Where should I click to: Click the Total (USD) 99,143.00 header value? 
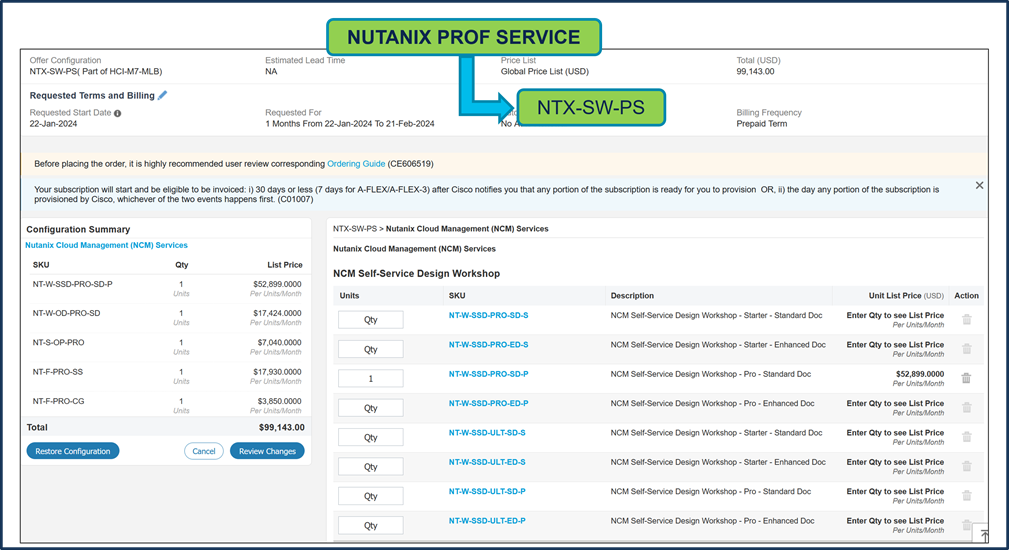click(755, 71)
